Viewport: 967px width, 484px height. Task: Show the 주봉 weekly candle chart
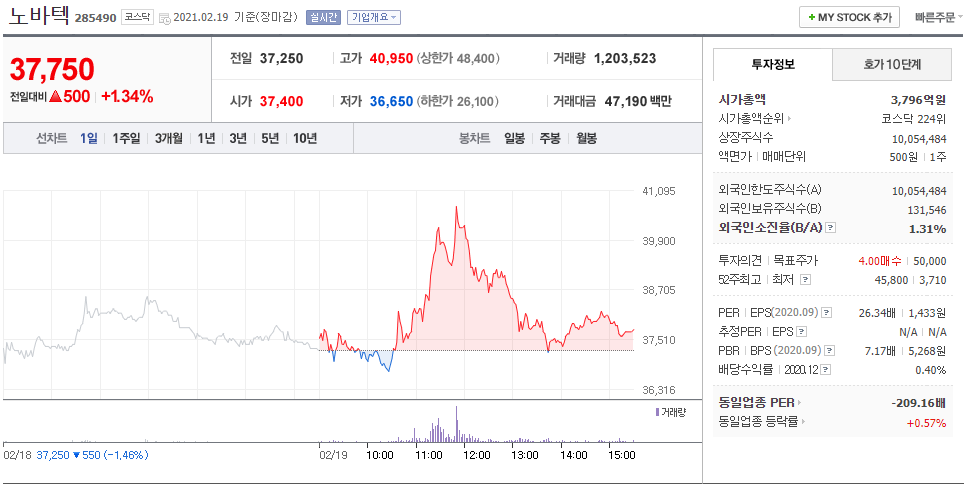550,138
